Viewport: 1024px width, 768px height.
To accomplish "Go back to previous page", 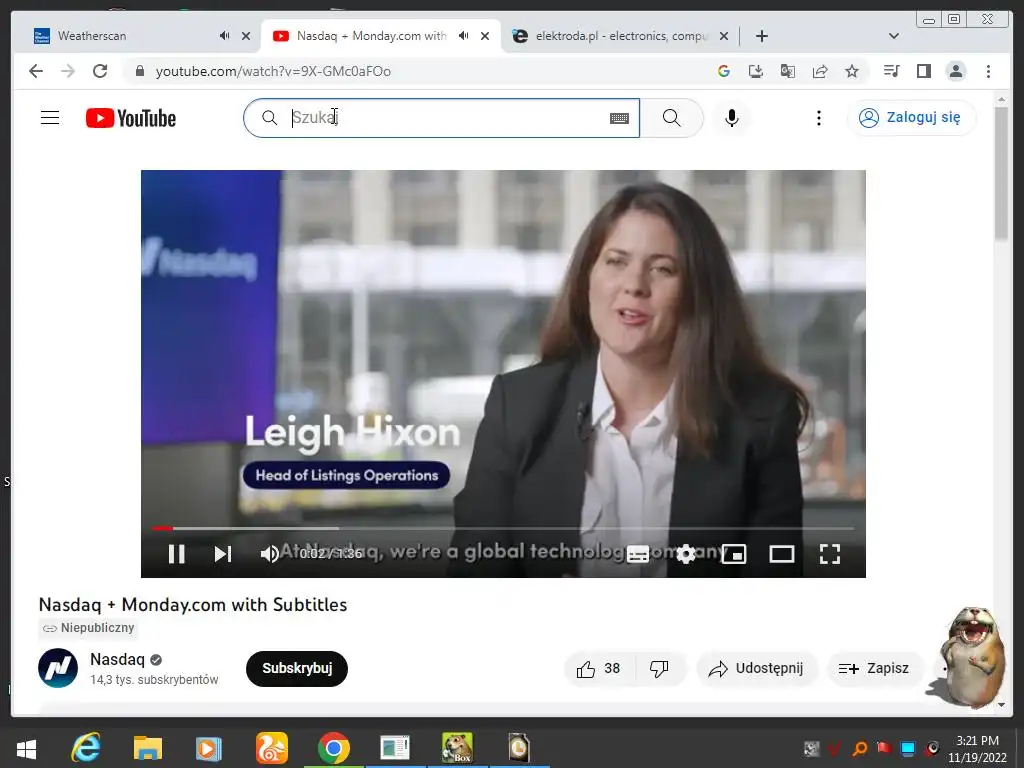I will [36, 71].
